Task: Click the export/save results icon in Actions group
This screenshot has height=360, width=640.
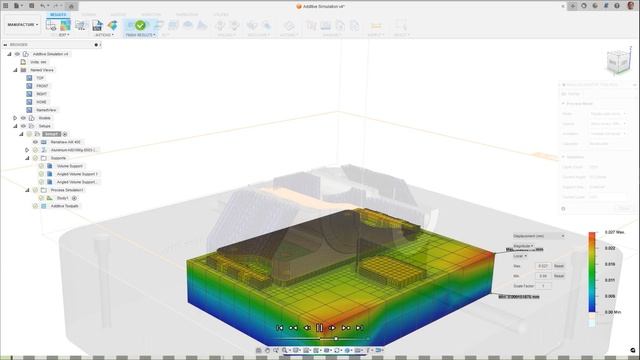Action: (97, 25)
